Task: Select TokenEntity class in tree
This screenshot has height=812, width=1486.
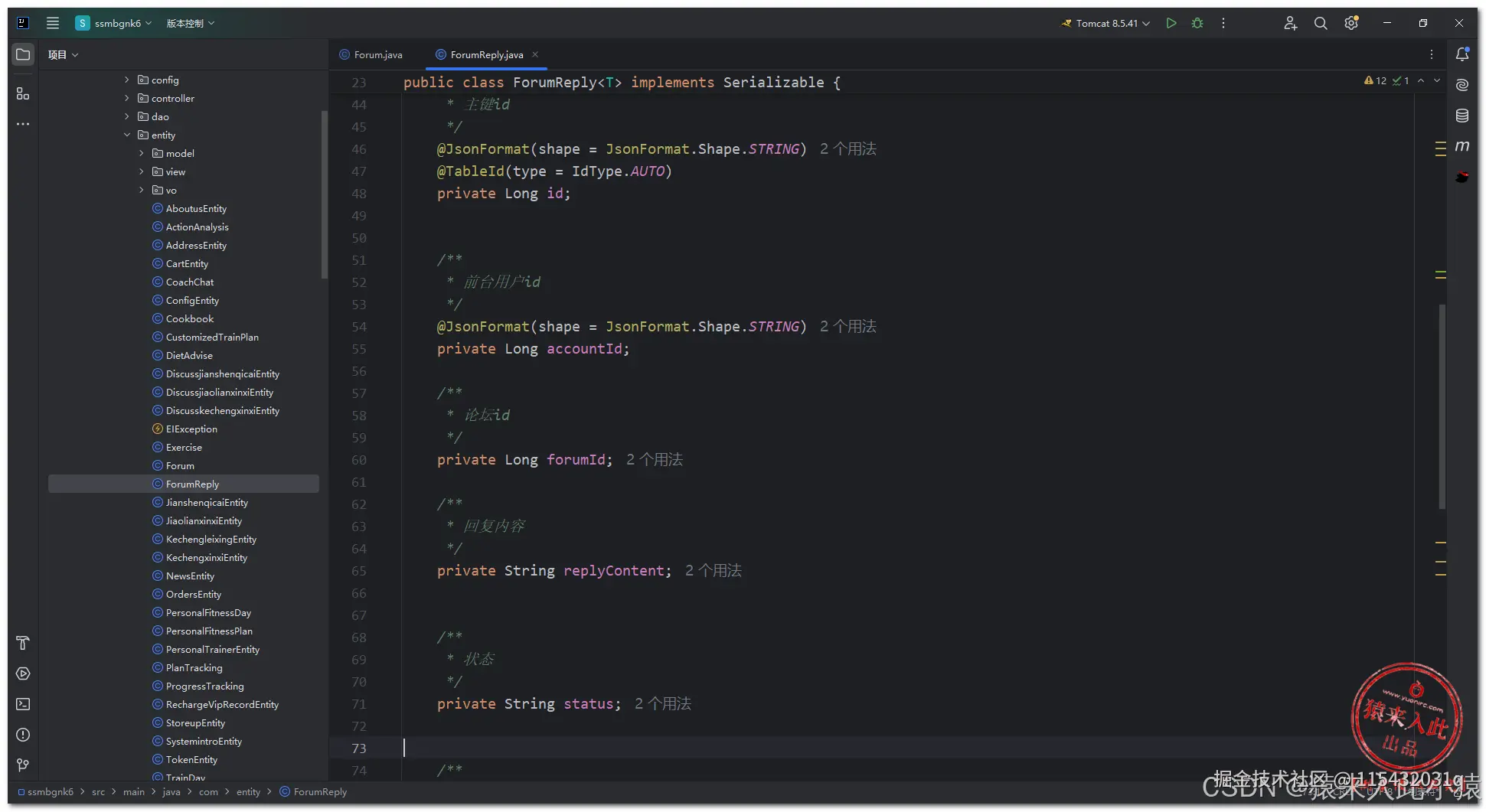Action: tap(191, 759)
